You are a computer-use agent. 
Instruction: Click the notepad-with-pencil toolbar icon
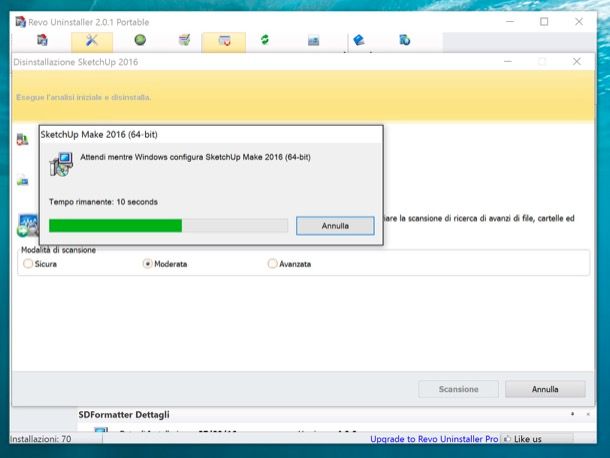tap(184, 41)
